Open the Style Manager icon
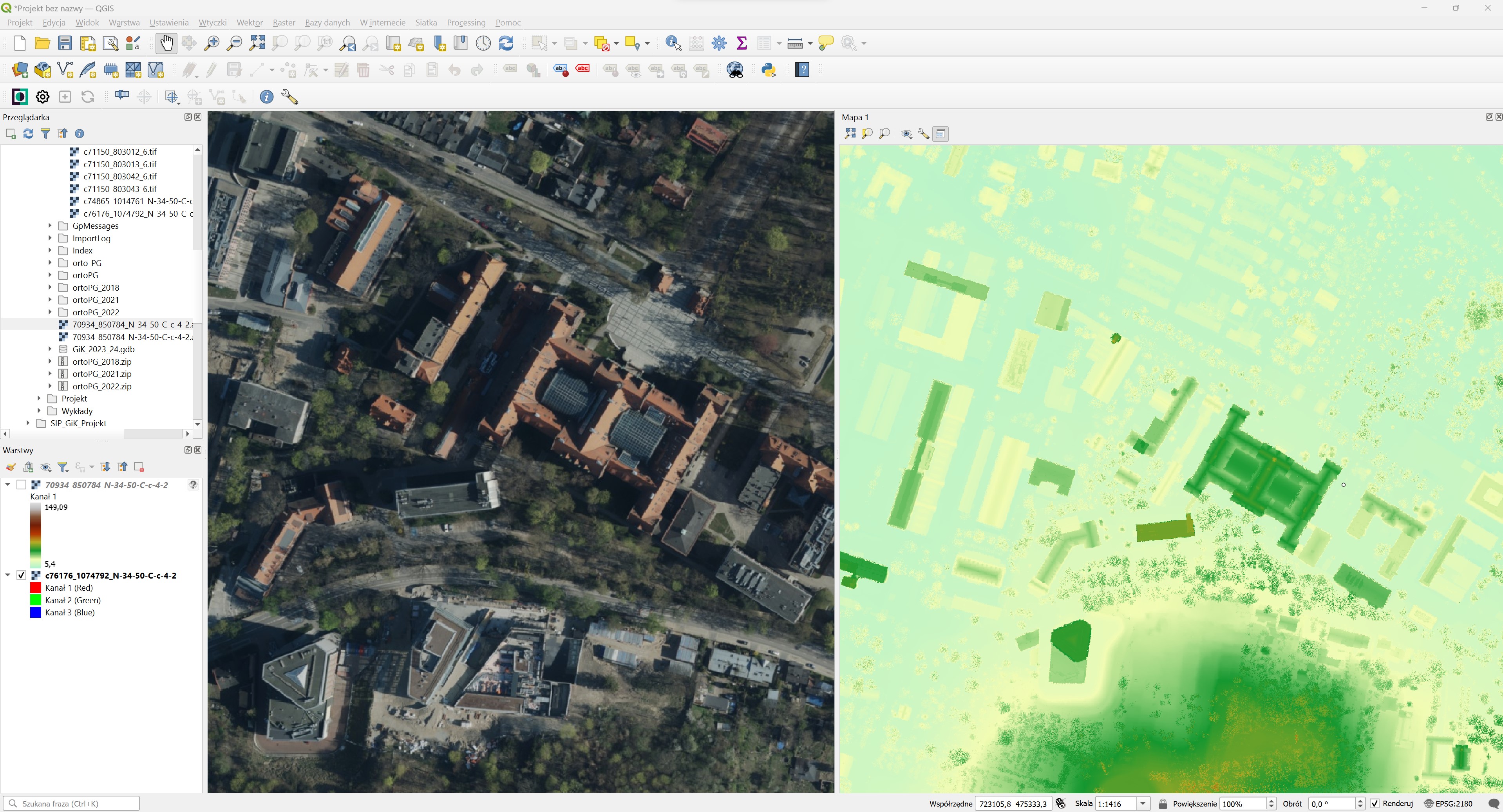This screenshot has width=1503, height=812. coord(133,43)
